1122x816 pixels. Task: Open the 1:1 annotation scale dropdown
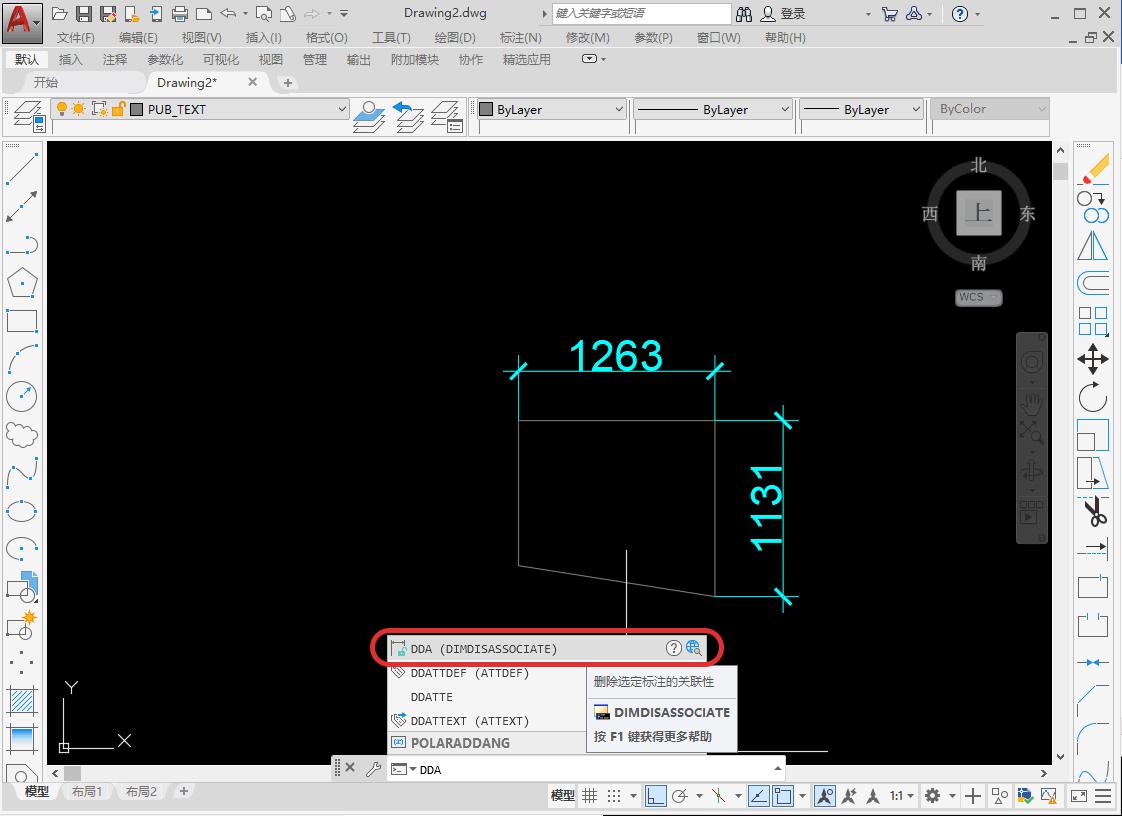901,796
